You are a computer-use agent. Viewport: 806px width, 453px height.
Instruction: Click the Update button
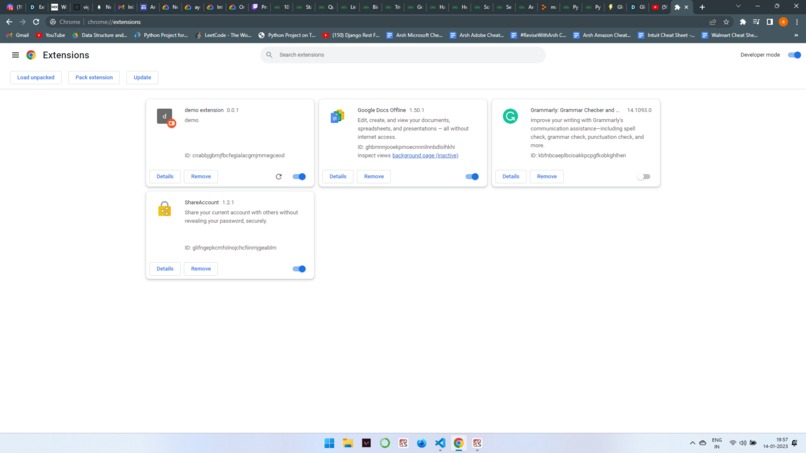[x=142, y=78]
